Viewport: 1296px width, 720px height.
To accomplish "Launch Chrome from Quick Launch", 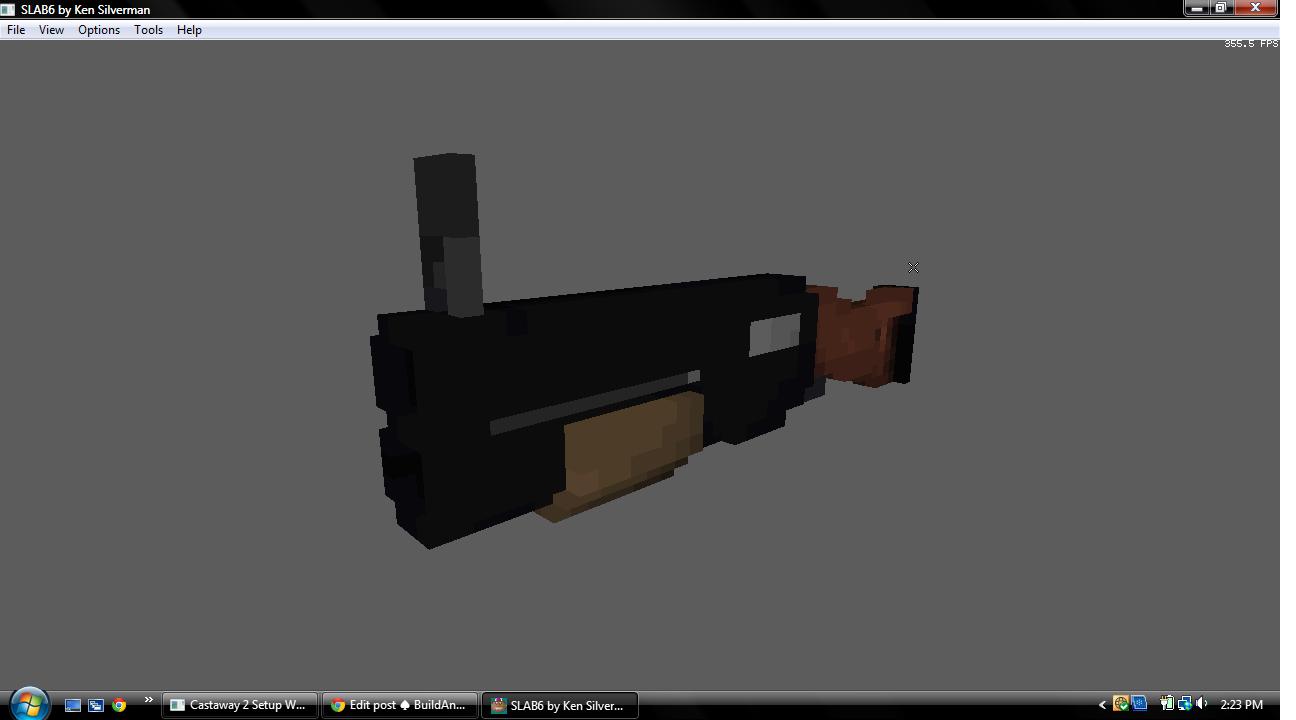I will (x=119, y=705).
